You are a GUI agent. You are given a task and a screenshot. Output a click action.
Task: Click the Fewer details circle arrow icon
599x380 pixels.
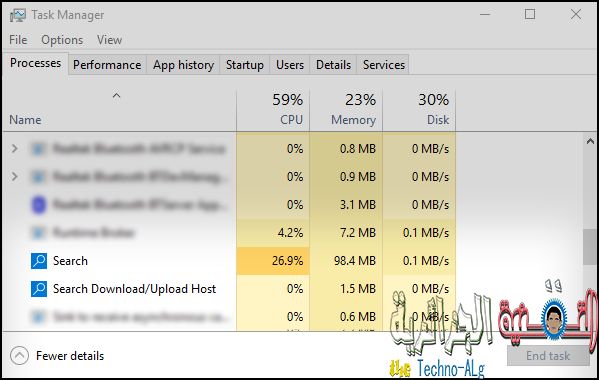pyautogui.click(x=19, y=356)
